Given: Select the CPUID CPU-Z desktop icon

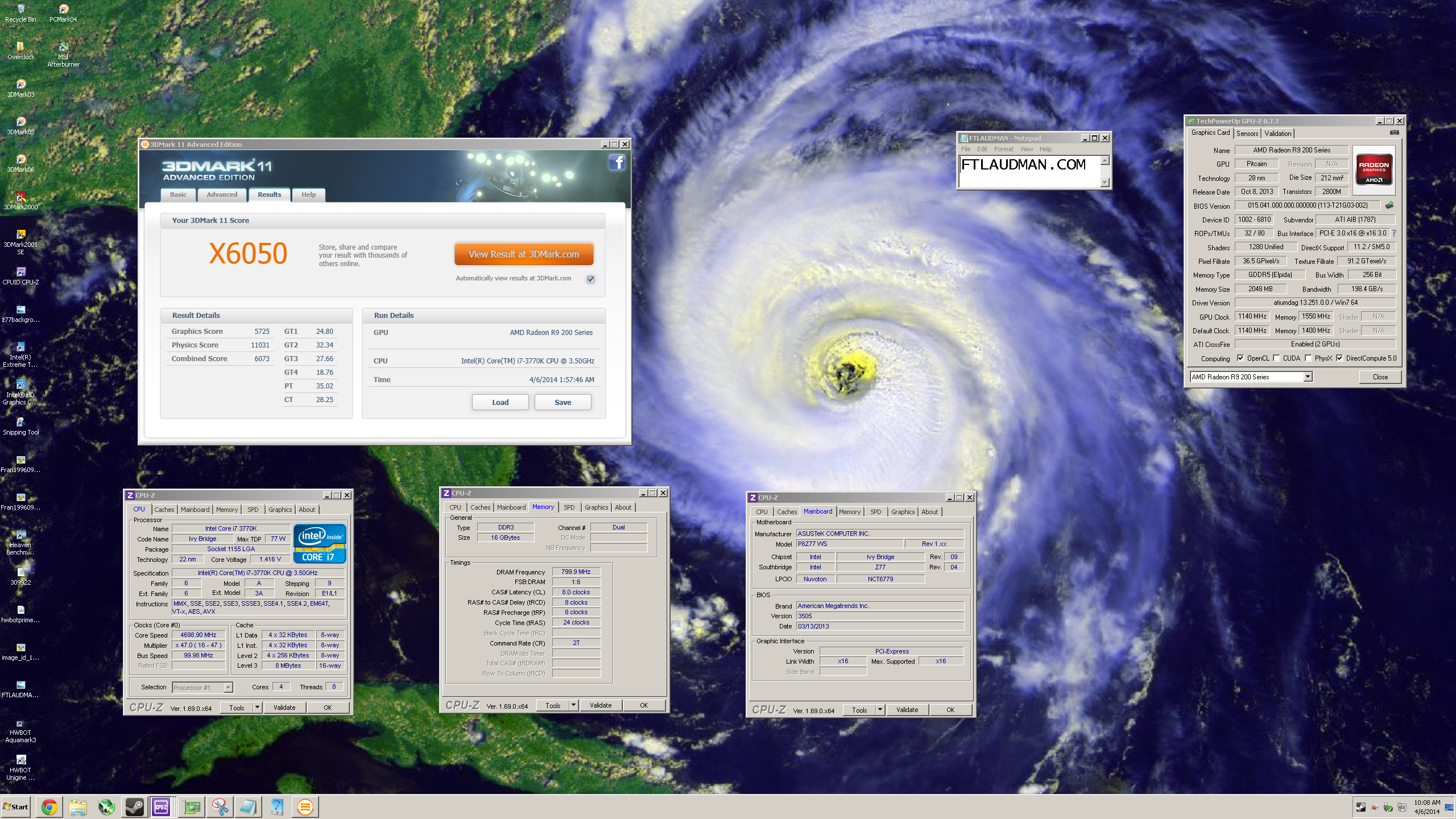Looking at the screenshot, I should 20,276.
